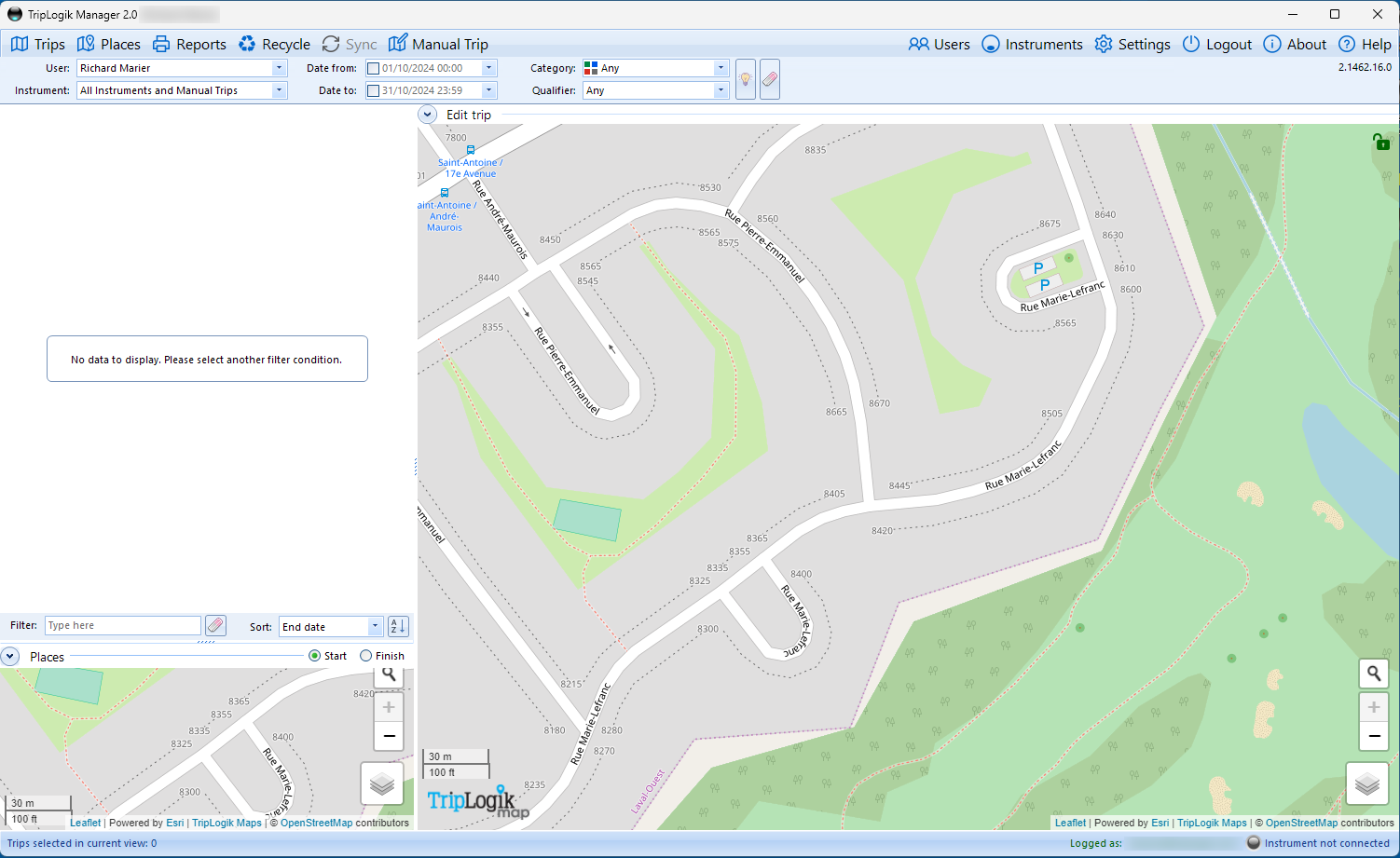Zoom in on the main map

point(1374,707)
